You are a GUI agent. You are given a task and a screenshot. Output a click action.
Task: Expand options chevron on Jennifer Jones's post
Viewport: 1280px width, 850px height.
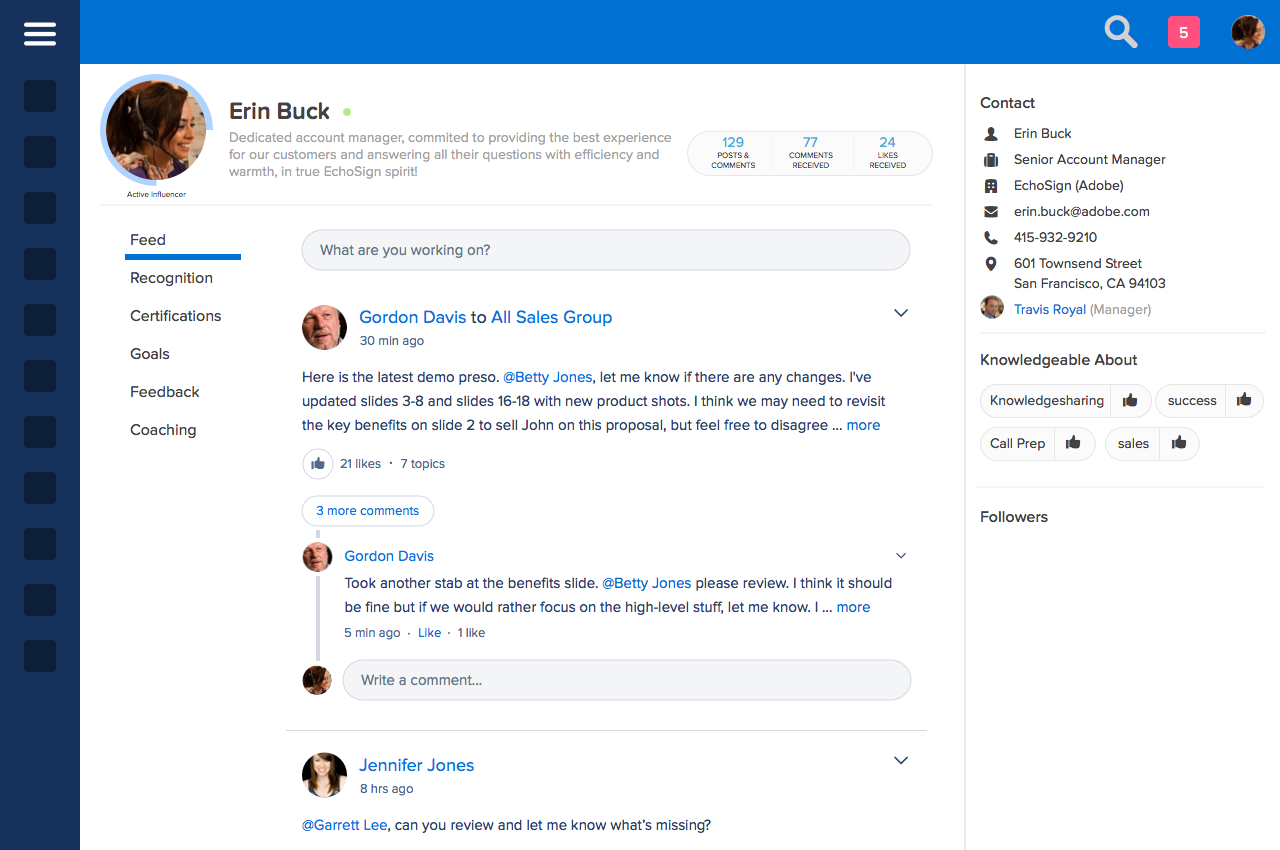[x=901, y=761]
